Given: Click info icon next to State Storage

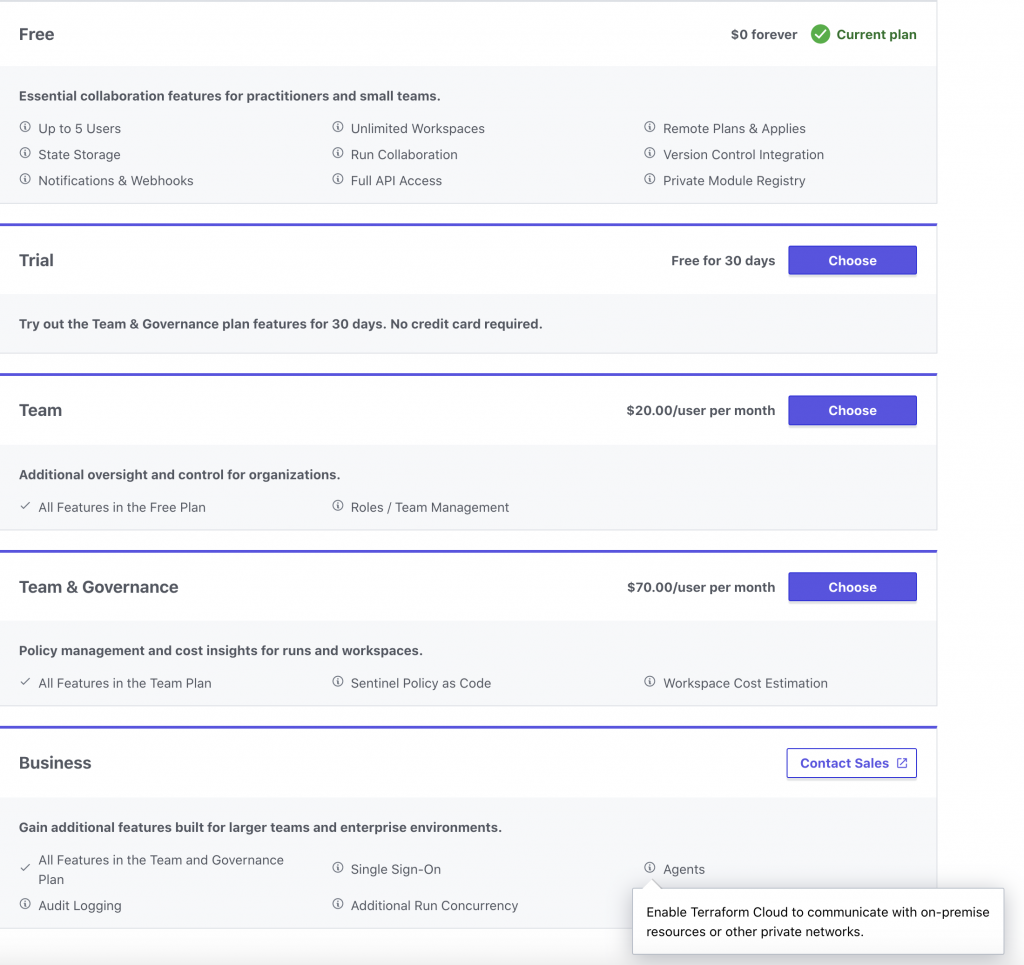Looking at the screenshot, I should coord(25,154).
